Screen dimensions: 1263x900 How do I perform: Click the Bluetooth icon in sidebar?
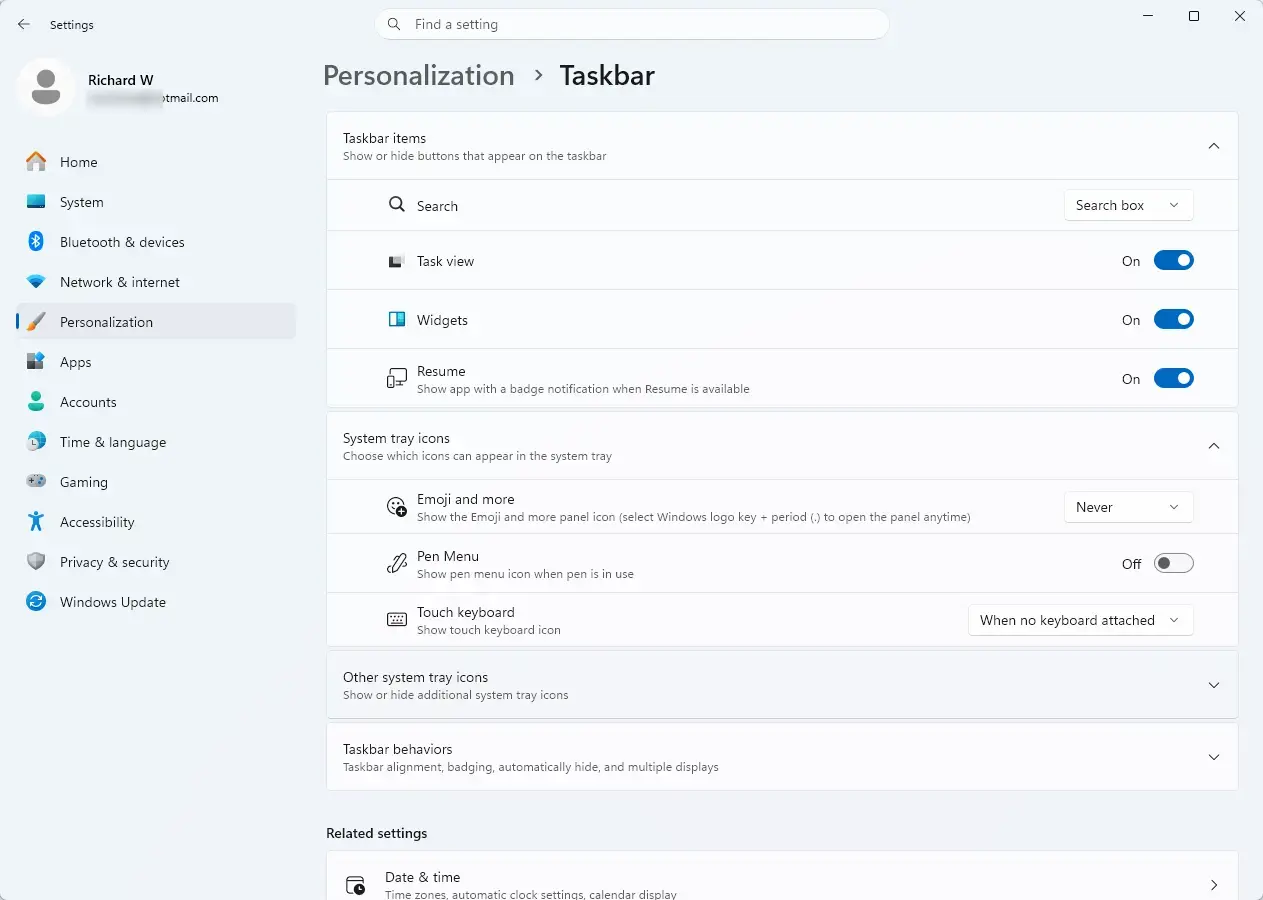click(x=36, y=242)
